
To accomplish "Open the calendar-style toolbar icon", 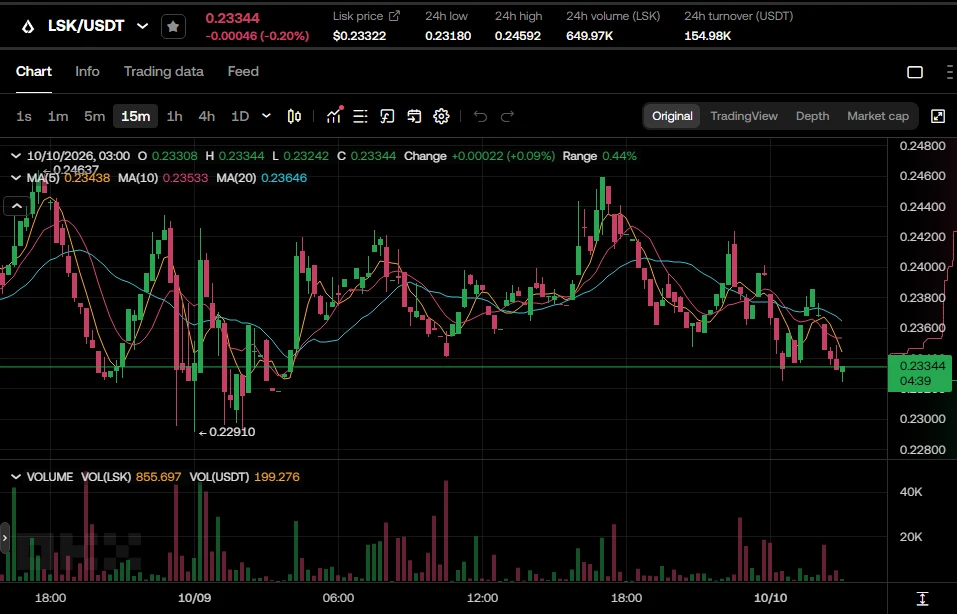I will (x=414, y=116).
